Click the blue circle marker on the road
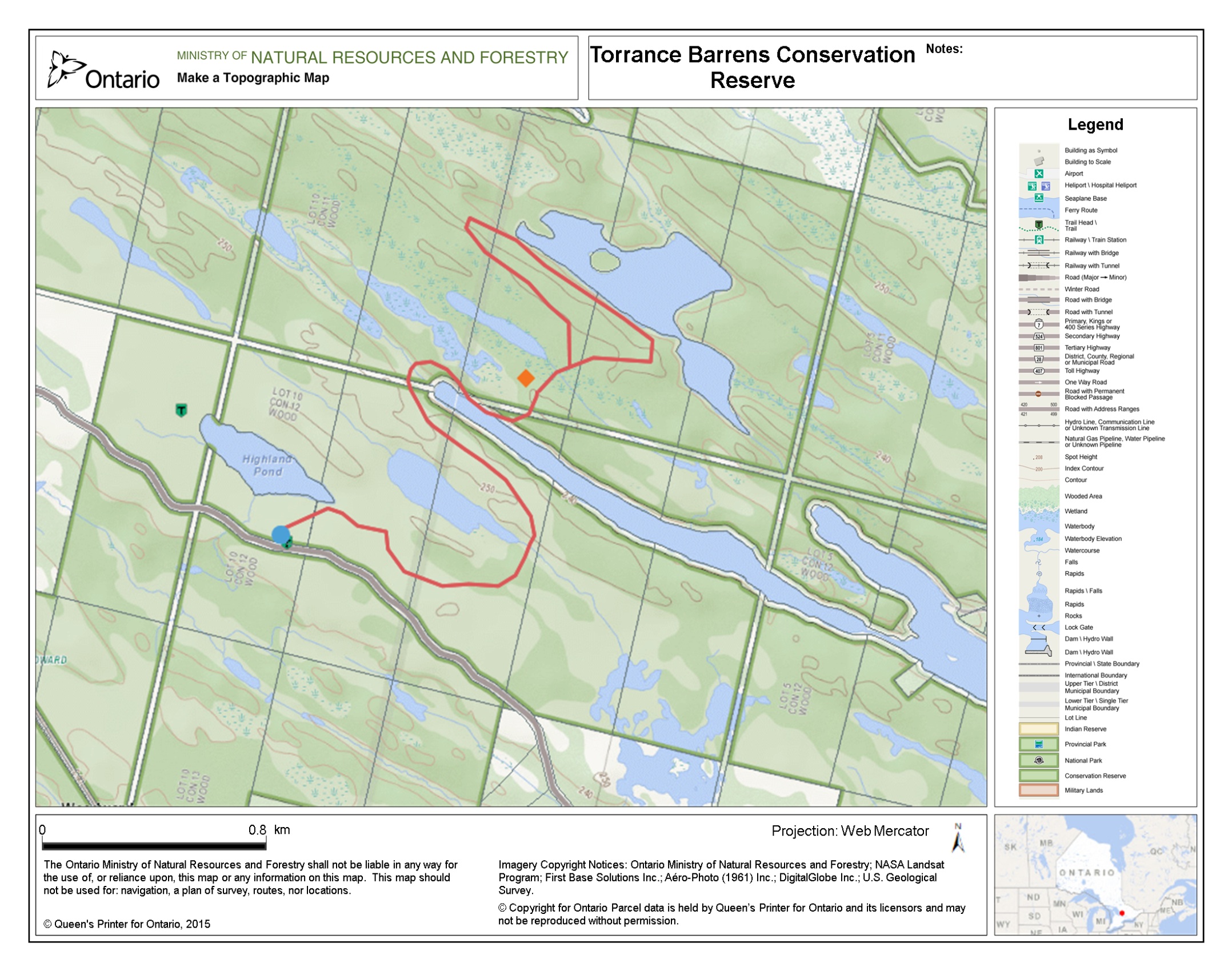Screen dimensions: 1232x971 coord(281,535)
